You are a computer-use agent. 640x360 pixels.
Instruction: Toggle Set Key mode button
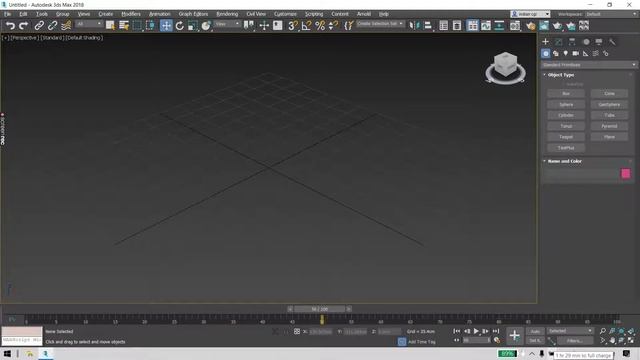(535, 340)
